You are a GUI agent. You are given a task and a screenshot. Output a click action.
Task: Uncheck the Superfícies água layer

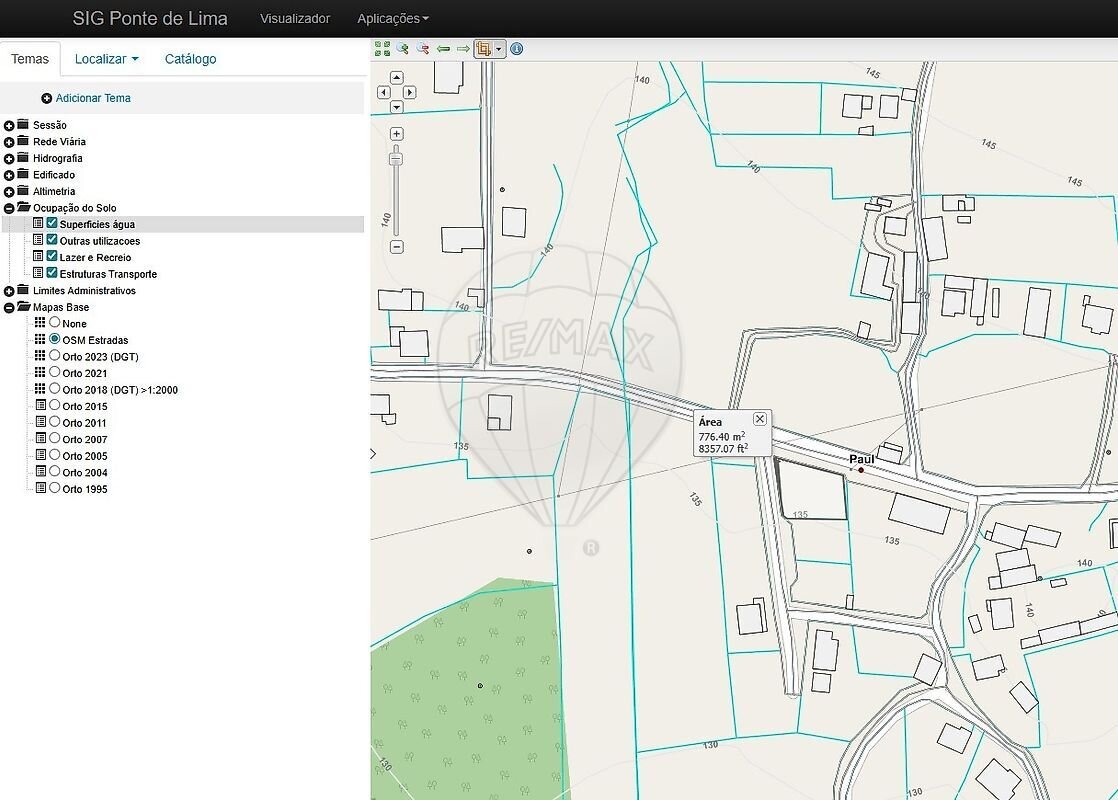[x=53, y=224]
